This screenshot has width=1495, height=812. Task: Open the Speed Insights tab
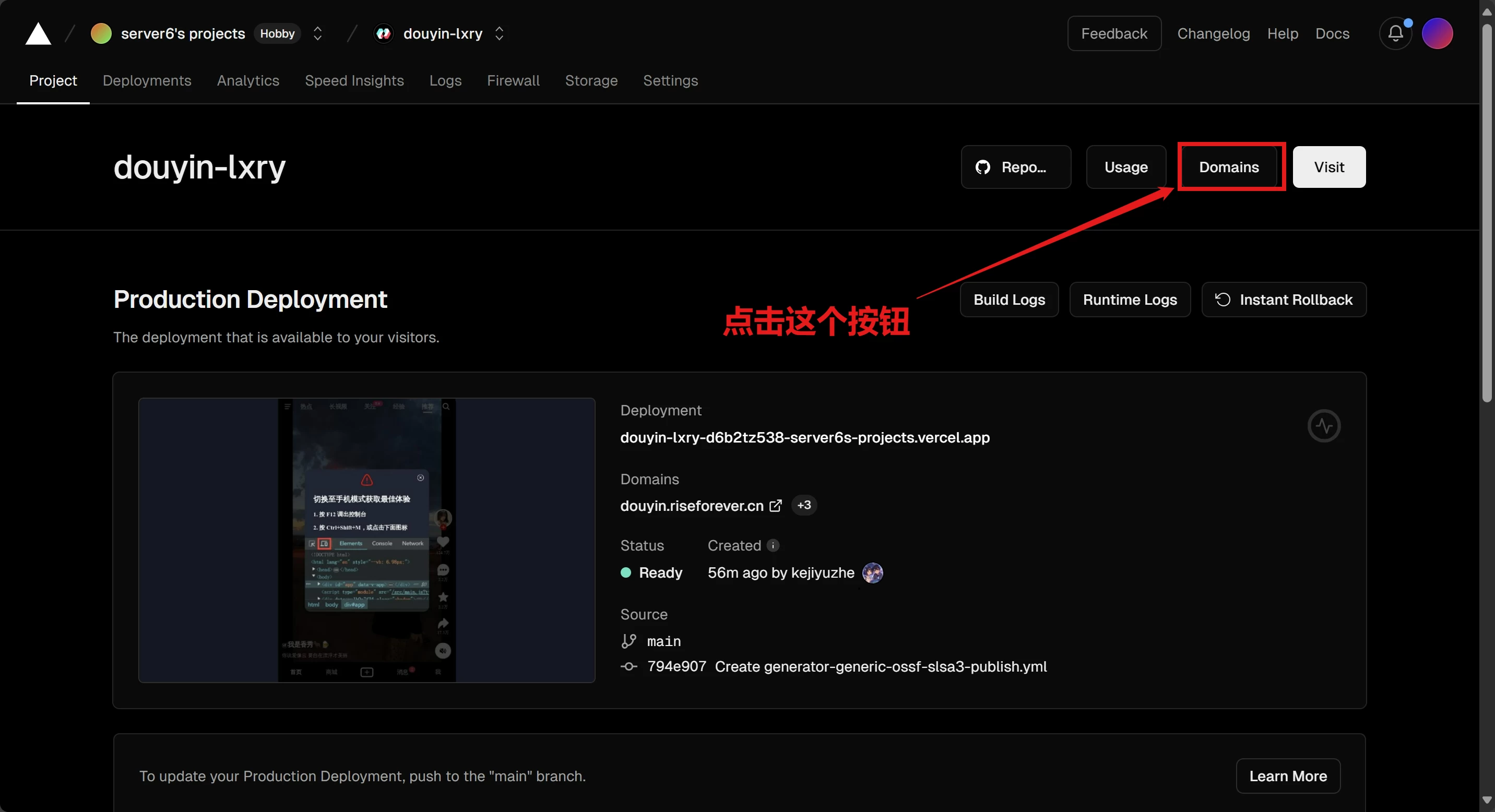(354, 80)
